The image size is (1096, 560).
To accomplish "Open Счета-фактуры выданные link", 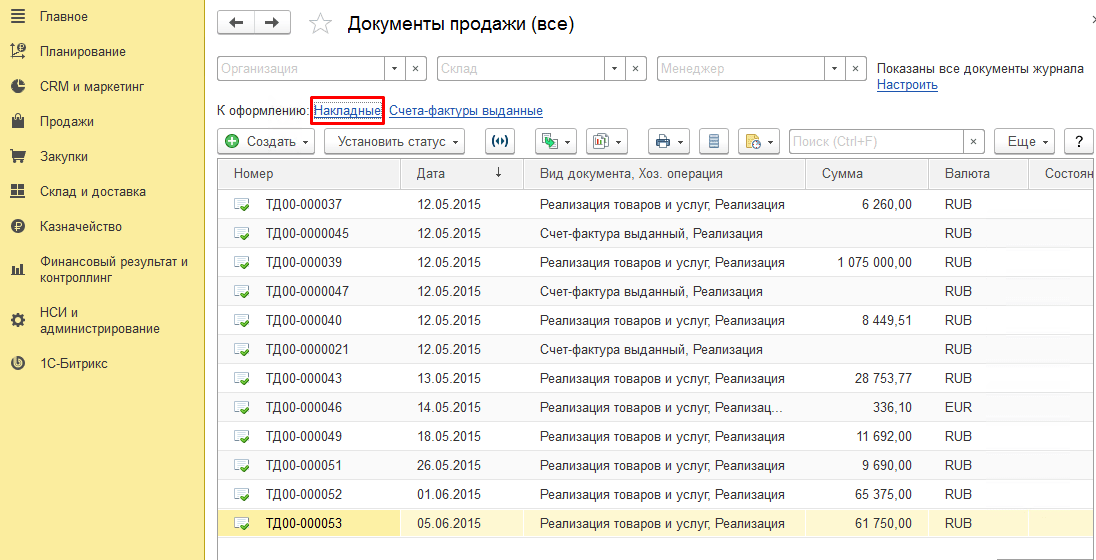I will (465, 111).
